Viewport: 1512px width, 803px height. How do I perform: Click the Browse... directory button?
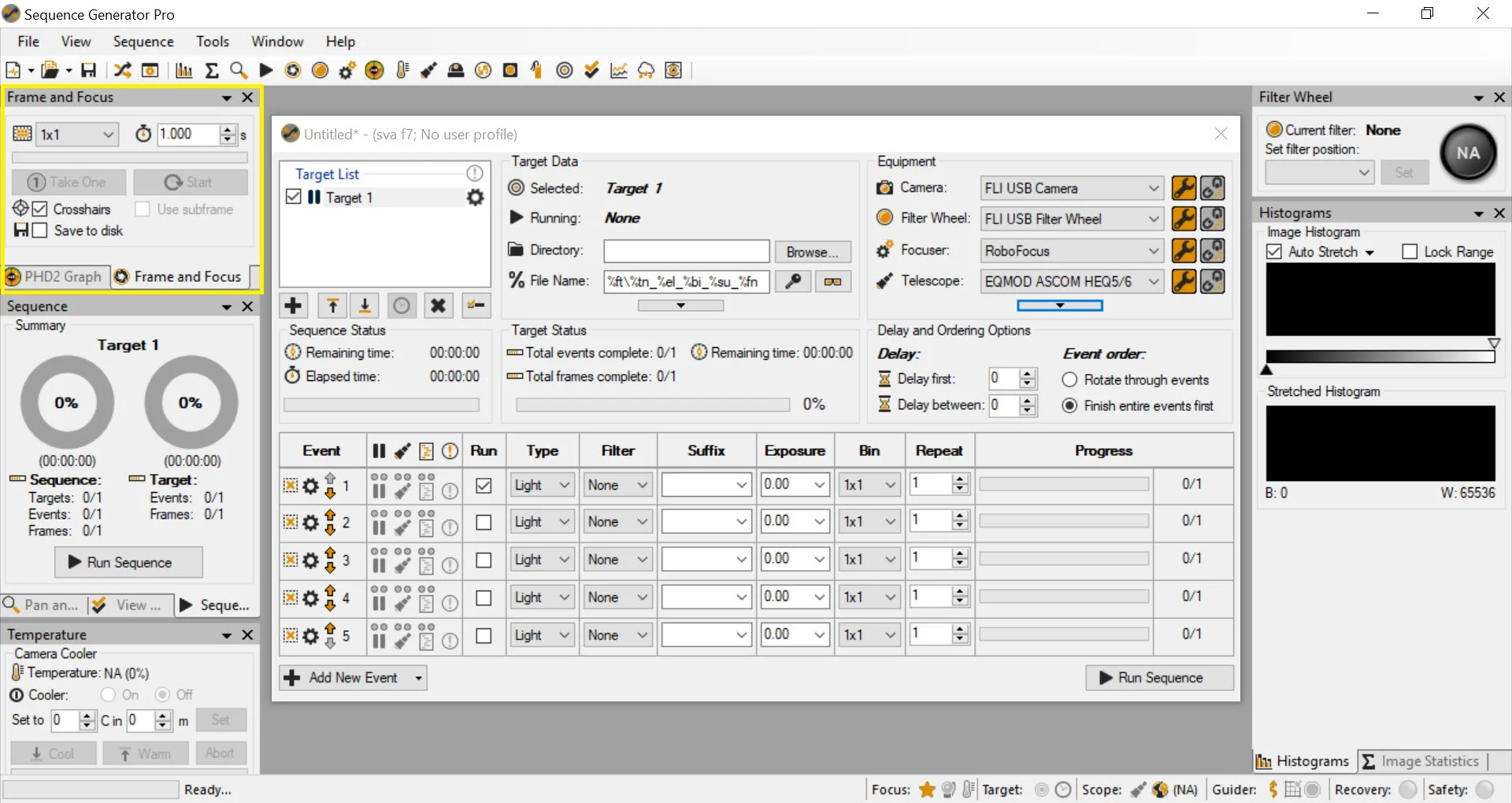(x=813, y=252)
